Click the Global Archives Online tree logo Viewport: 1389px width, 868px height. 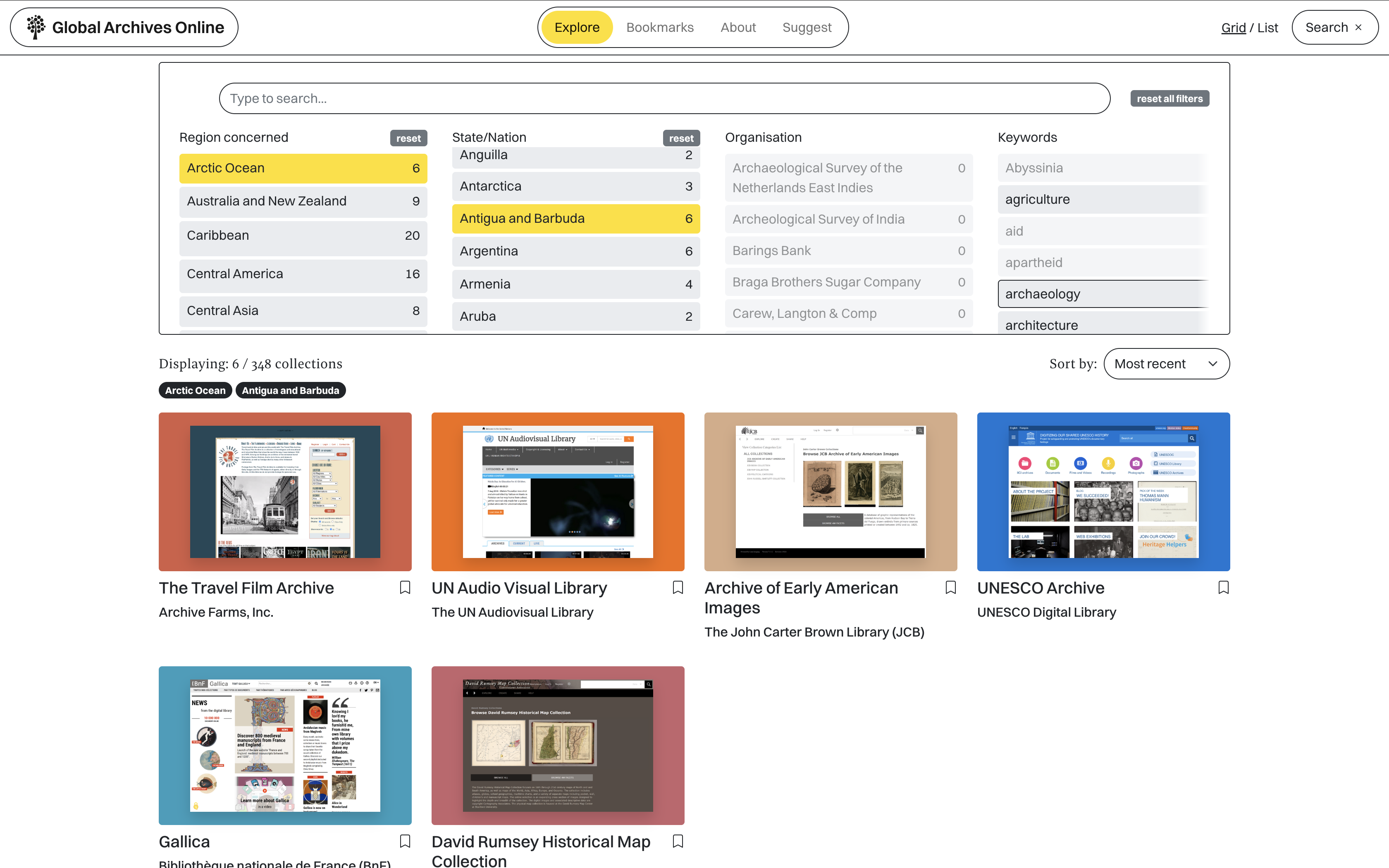(36, 27)
